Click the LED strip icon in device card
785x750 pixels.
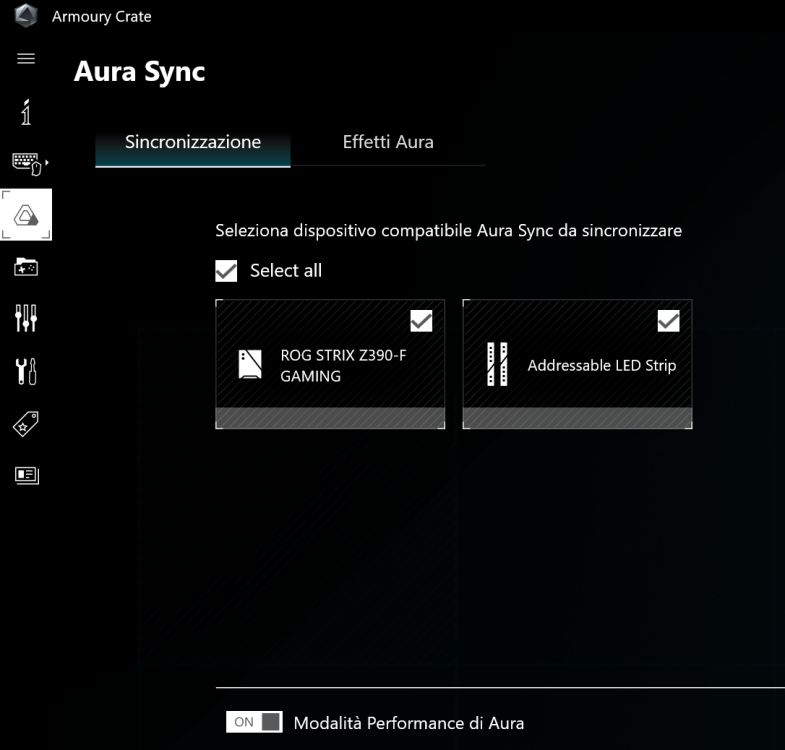pyautogui.click(x=497, y=364)
